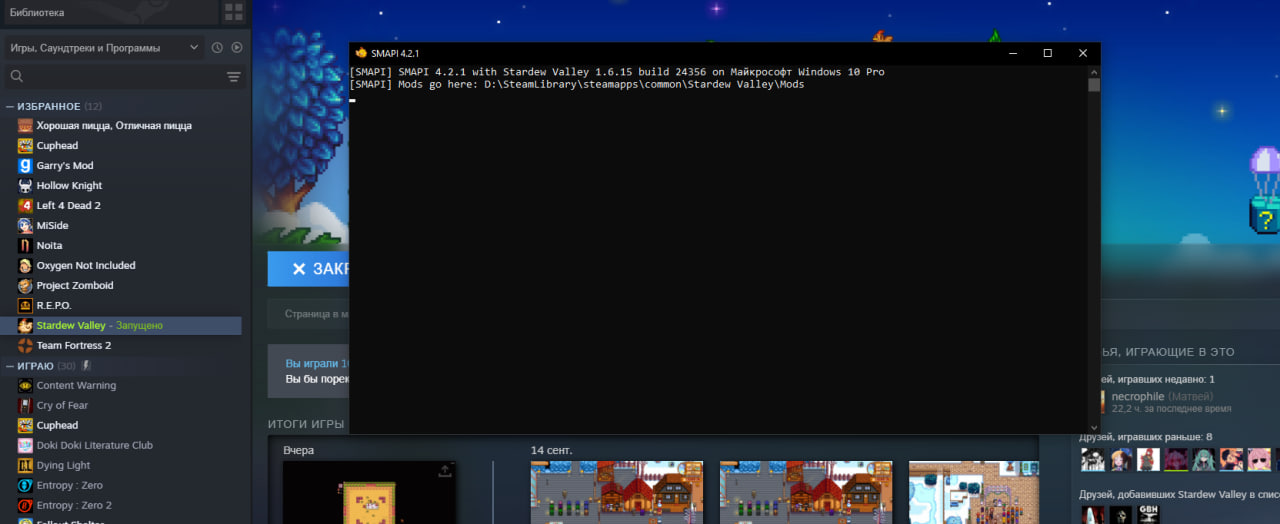1280x524 pixels.
Task: Select Хорошая пицца, Отличная пицца game icon
Action: click(25, 126)
